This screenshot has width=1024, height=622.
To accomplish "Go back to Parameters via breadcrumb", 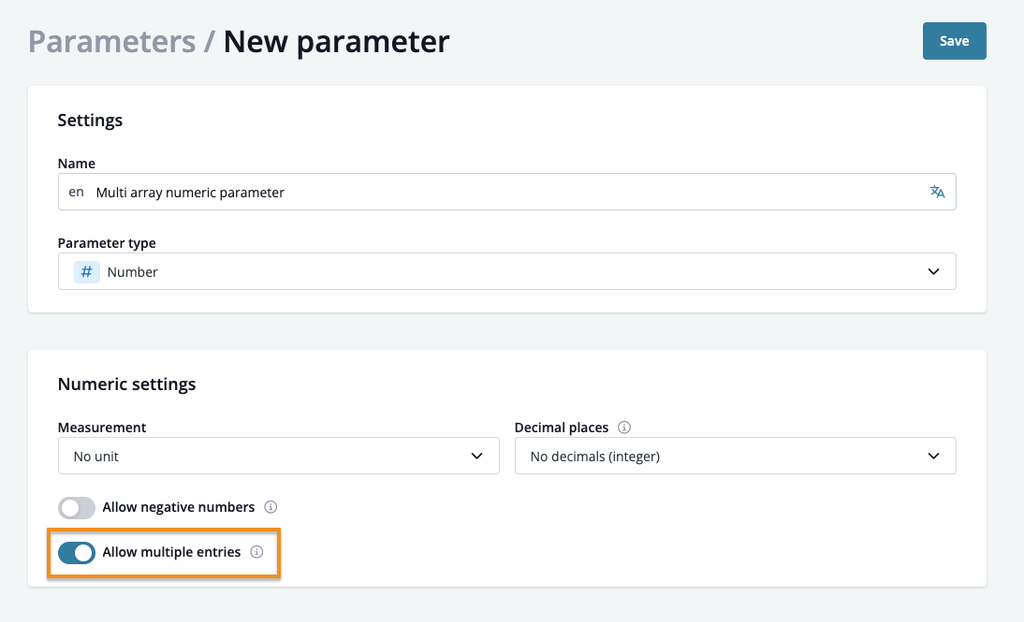I will point(112,42).
